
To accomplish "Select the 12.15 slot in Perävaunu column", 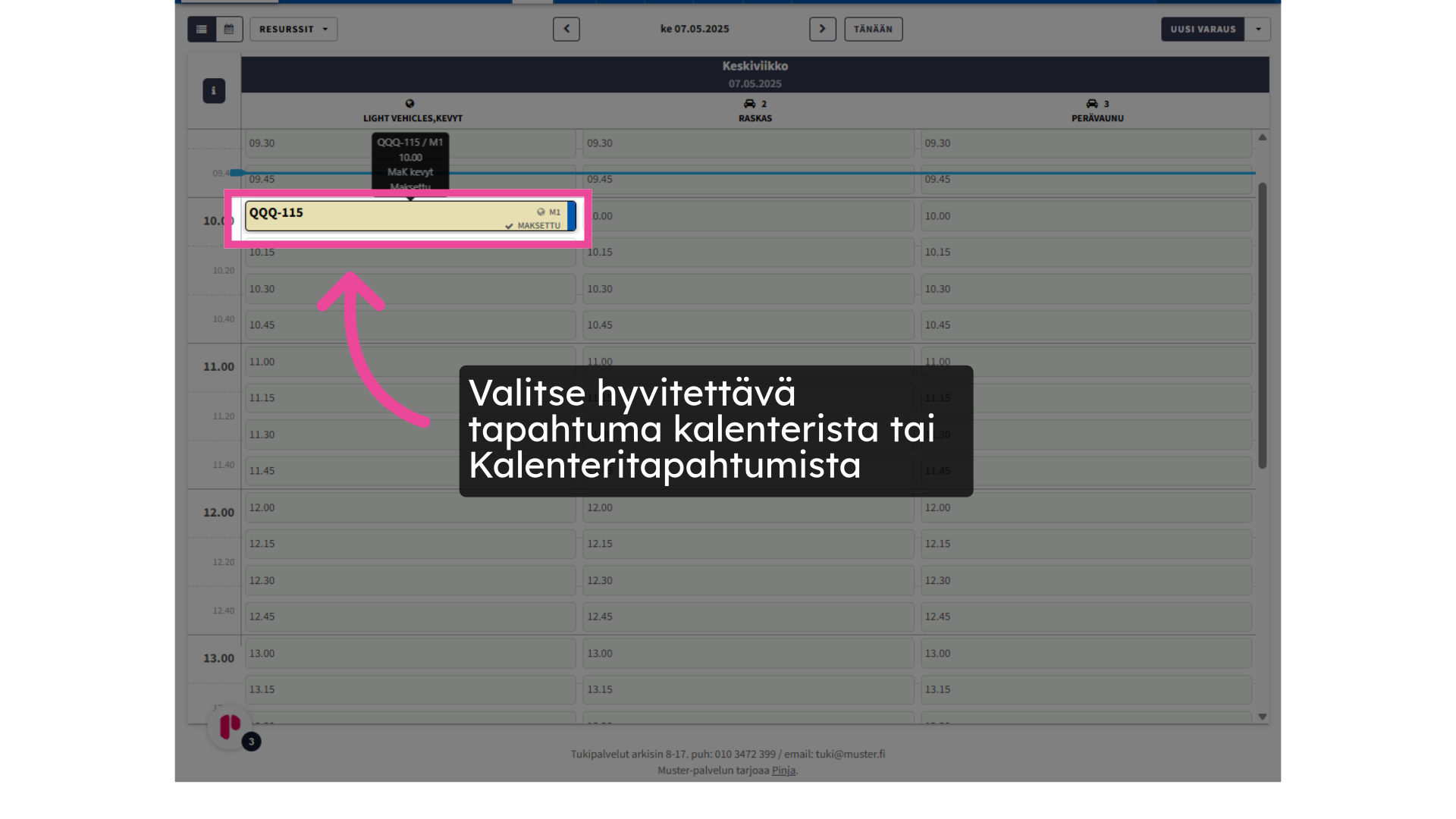I will tap(1086, 544).
